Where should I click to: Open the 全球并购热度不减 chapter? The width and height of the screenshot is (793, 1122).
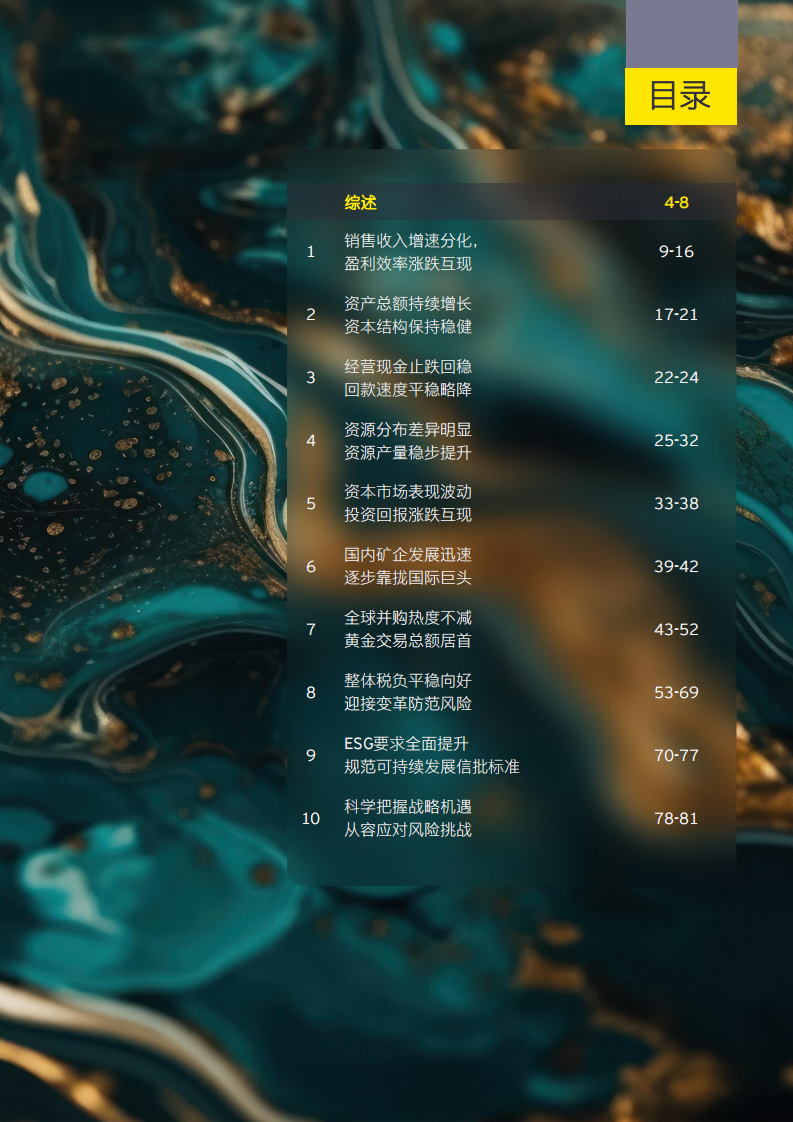407,629
